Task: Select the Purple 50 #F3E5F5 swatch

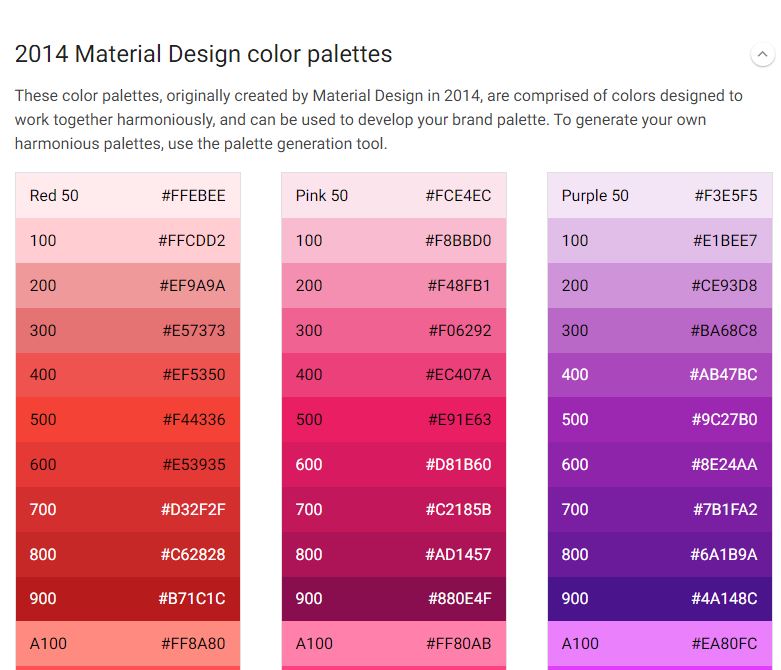Action: click(x=660, y=196)
